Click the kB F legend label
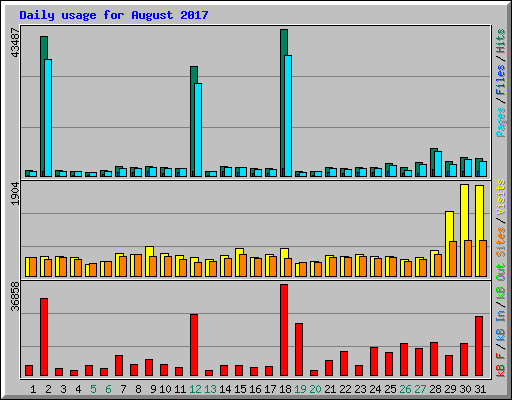The height and width of the screenshot is (400, 512). pos(501,365)
